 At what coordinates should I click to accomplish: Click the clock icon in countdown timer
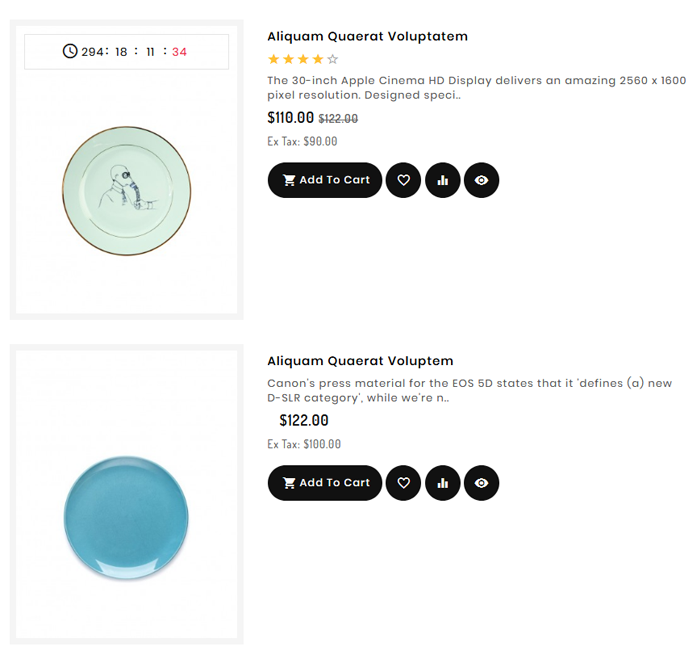click(70, 51)
